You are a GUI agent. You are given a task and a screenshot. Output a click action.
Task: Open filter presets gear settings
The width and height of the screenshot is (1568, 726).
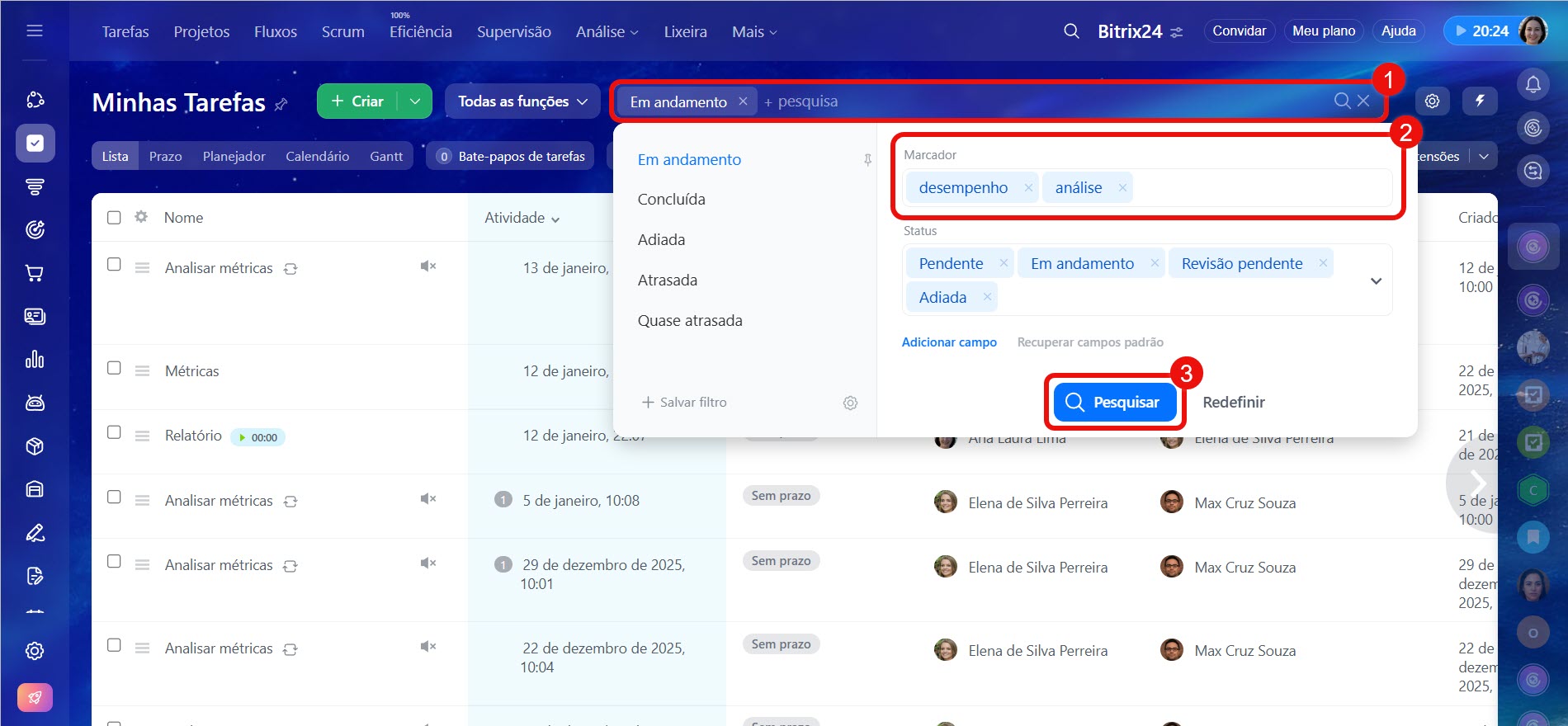850,403
